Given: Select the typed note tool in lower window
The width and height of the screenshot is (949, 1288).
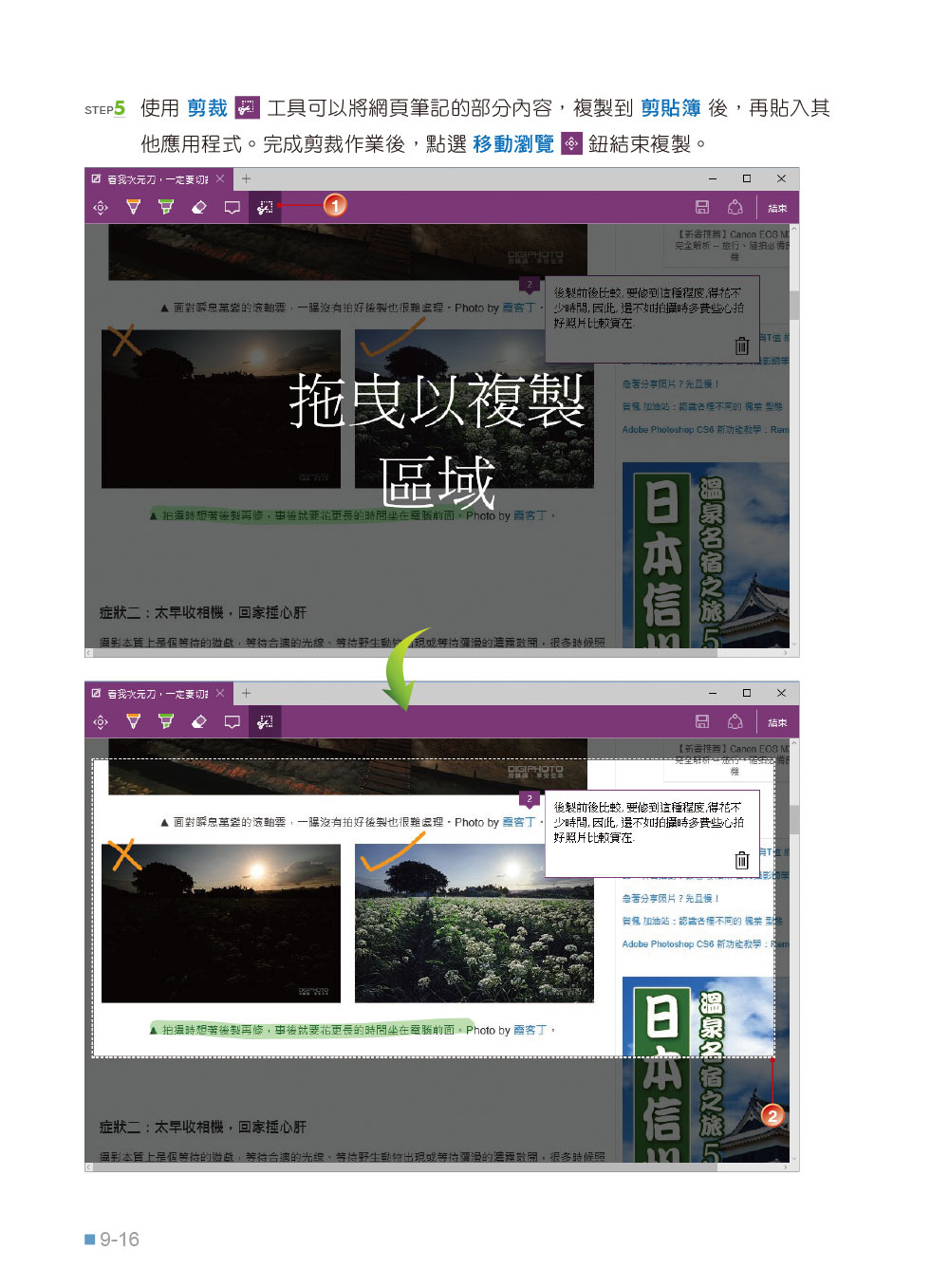Looking at the screenshot, I should pyautogui.click(x=232, y=722).
